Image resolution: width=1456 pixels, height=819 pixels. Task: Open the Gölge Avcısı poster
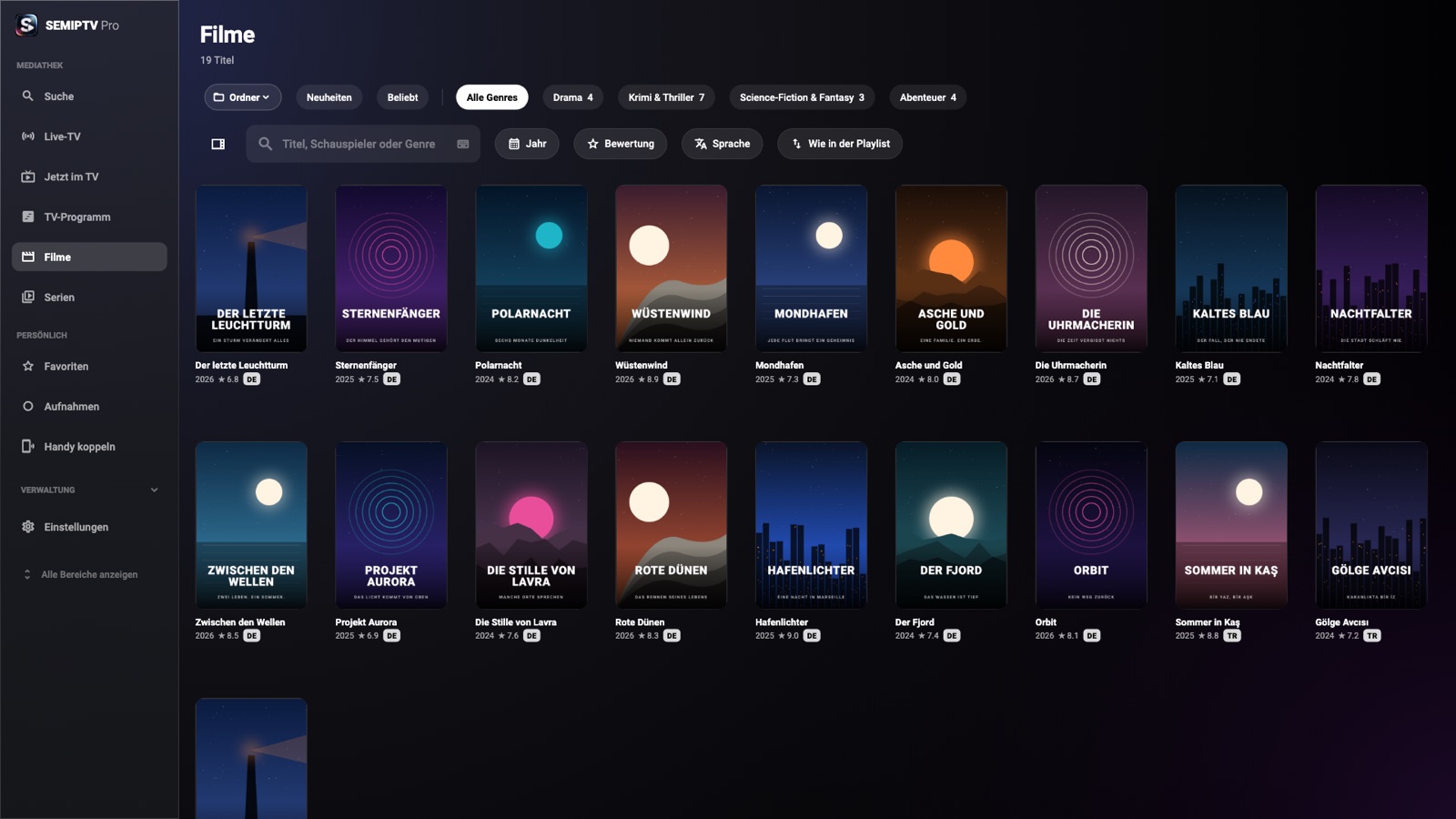(1371, 525)
